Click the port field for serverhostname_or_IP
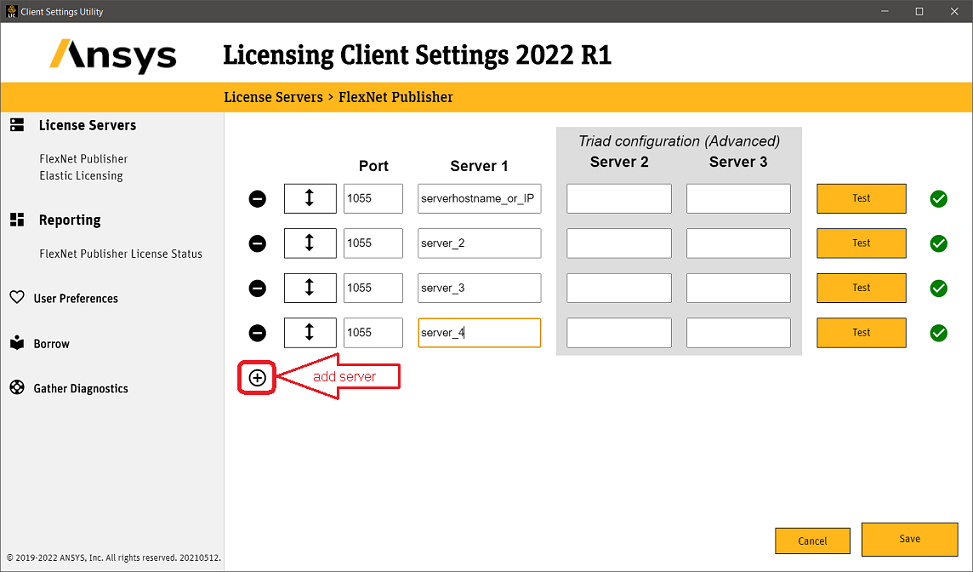Screen dimensions: 973x572 [373, 199]
